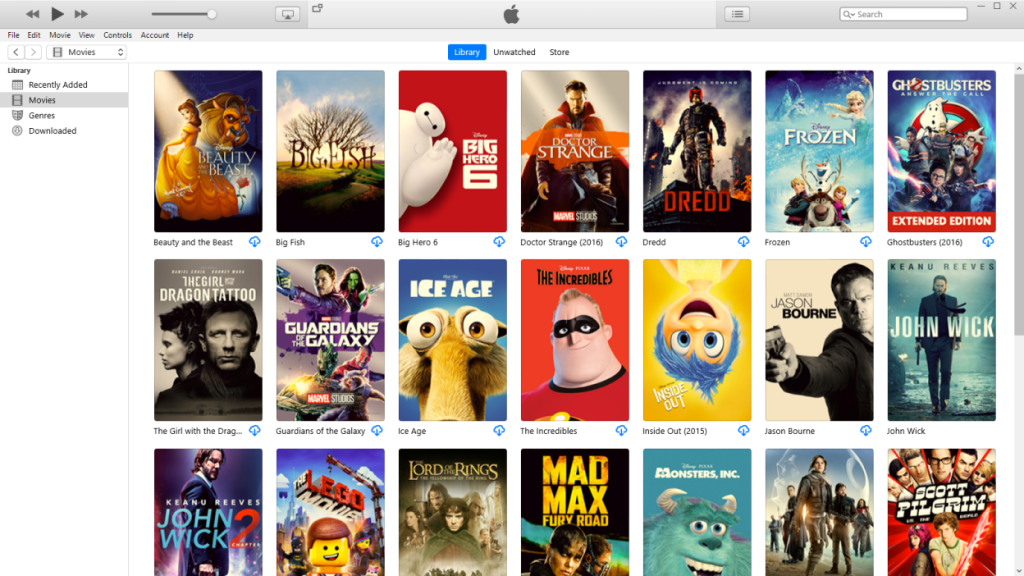This screenshot has width=1024, height=576.
Task: Click the search magnifier icon
Action: click(848, 14)
